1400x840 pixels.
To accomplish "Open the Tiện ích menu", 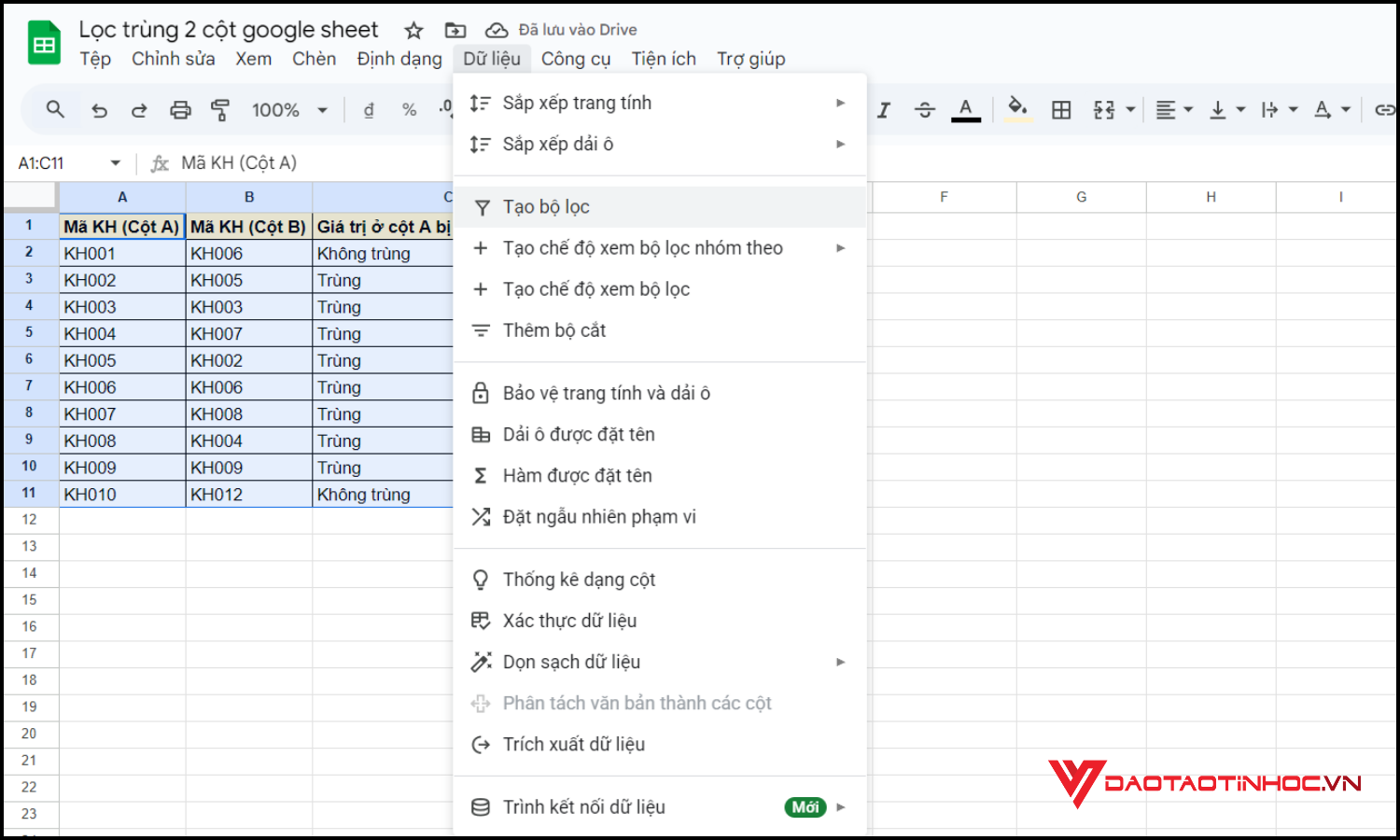I will tap(664, 58).
